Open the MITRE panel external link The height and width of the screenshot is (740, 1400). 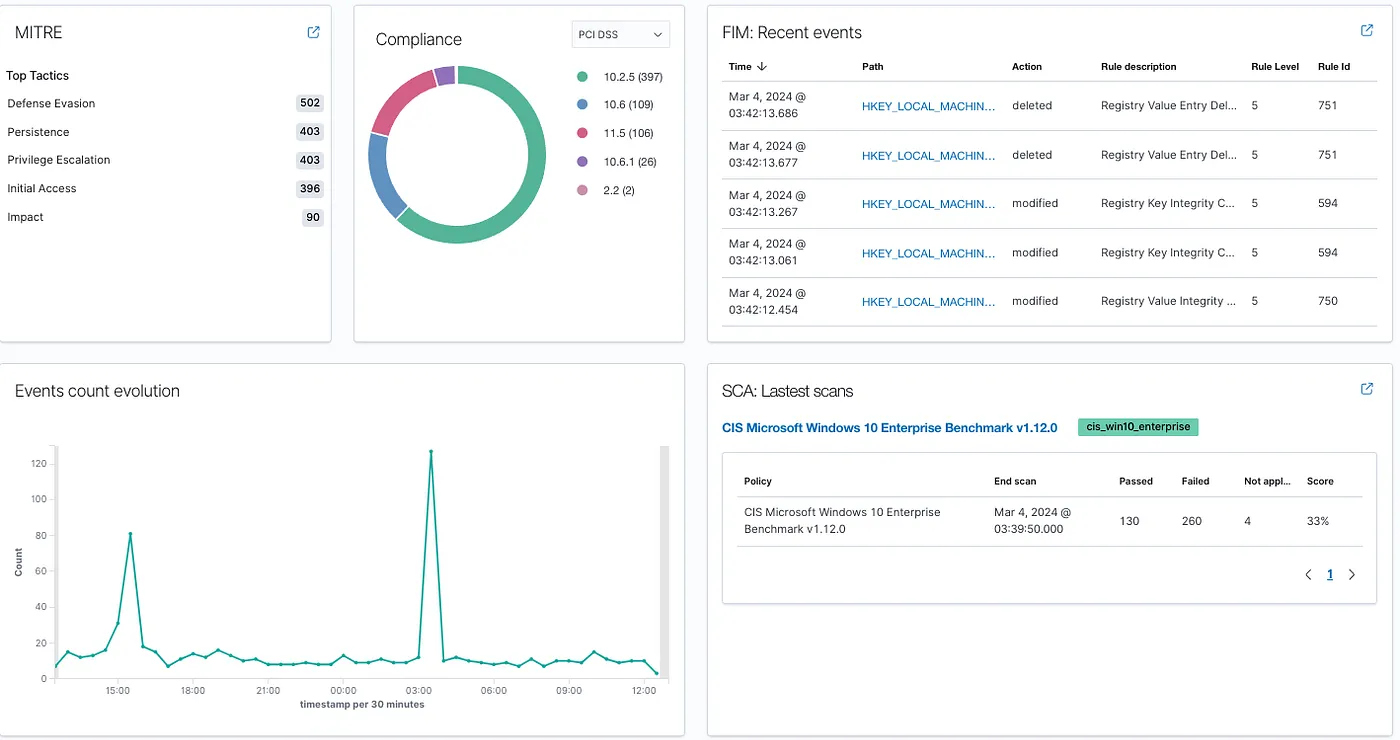click(313, 32)
